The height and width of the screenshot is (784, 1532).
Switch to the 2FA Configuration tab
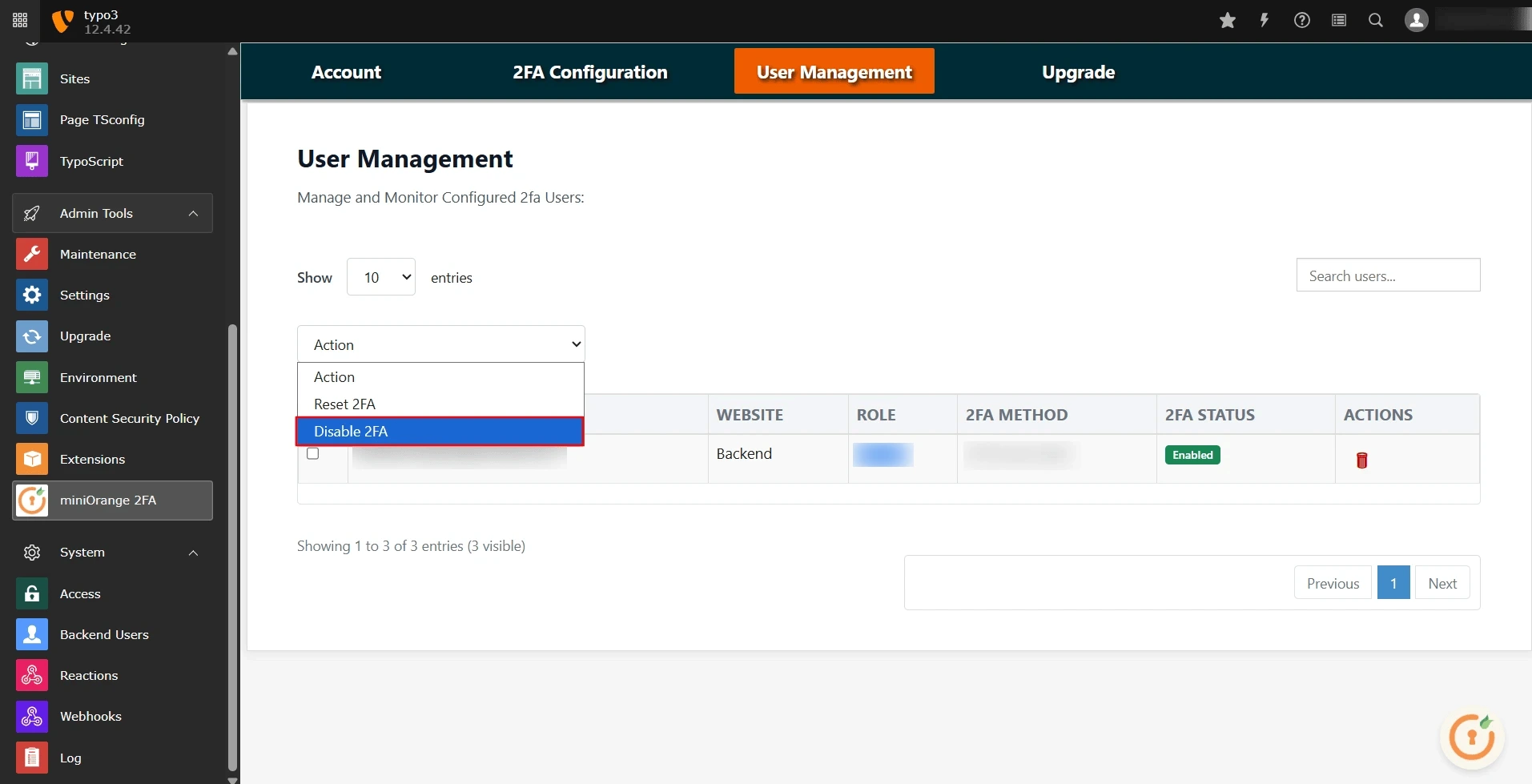tap(589, 71)
